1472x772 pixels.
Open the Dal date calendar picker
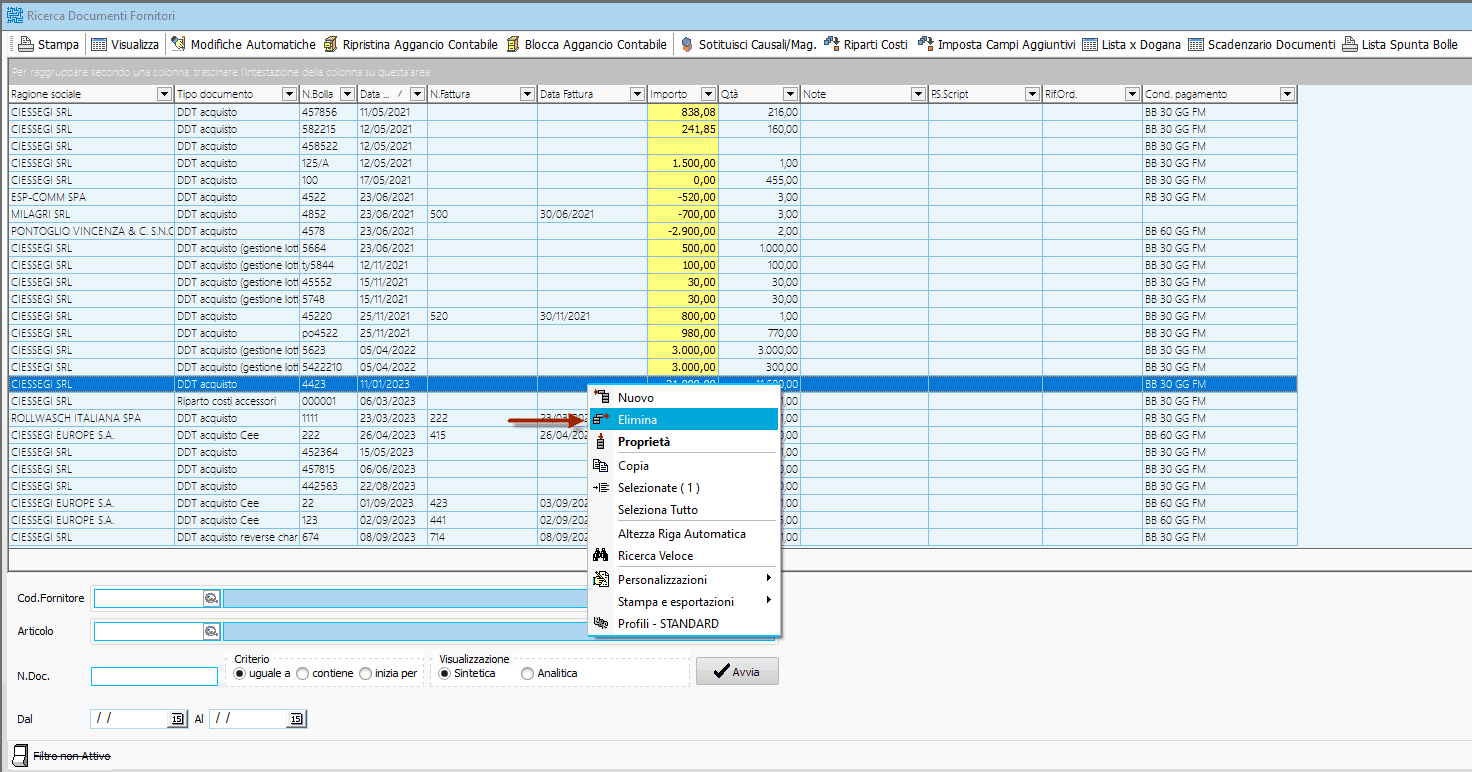[x=177, y=719]
